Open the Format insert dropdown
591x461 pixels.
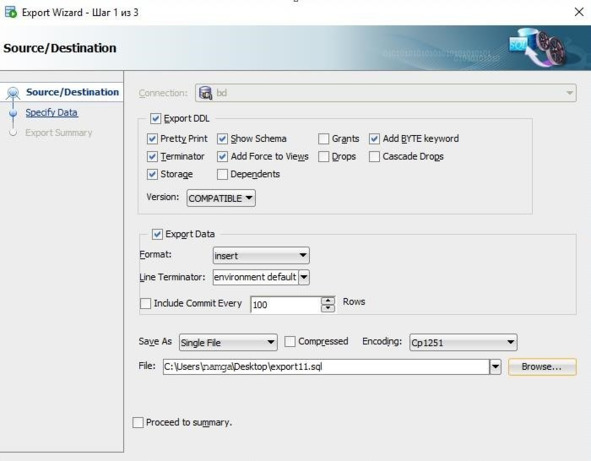point(261,256)
